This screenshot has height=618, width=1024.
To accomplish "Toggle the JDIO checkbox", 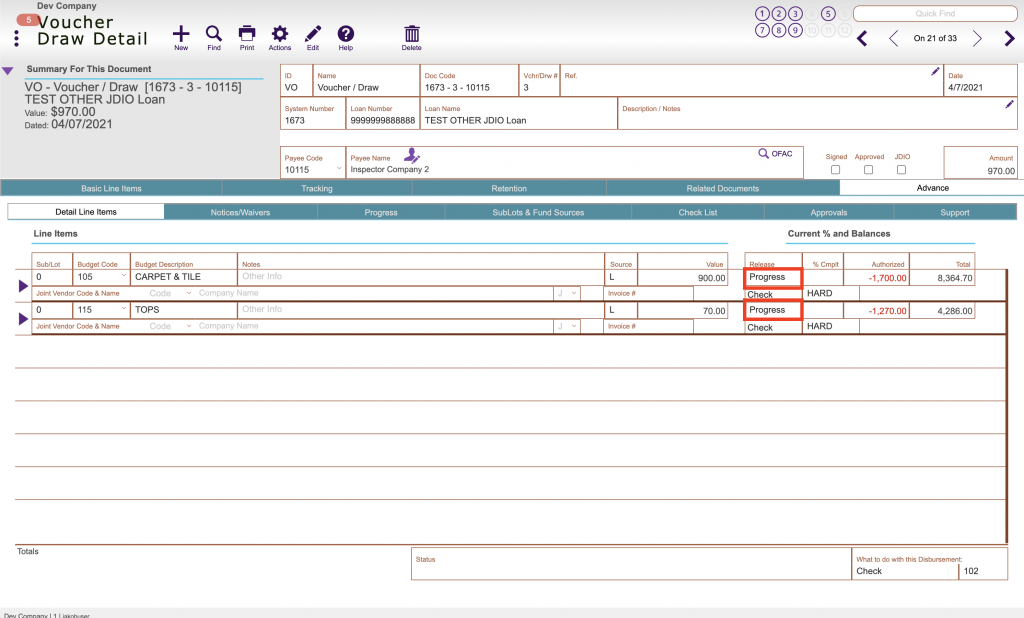I will [x=901, y=170].
